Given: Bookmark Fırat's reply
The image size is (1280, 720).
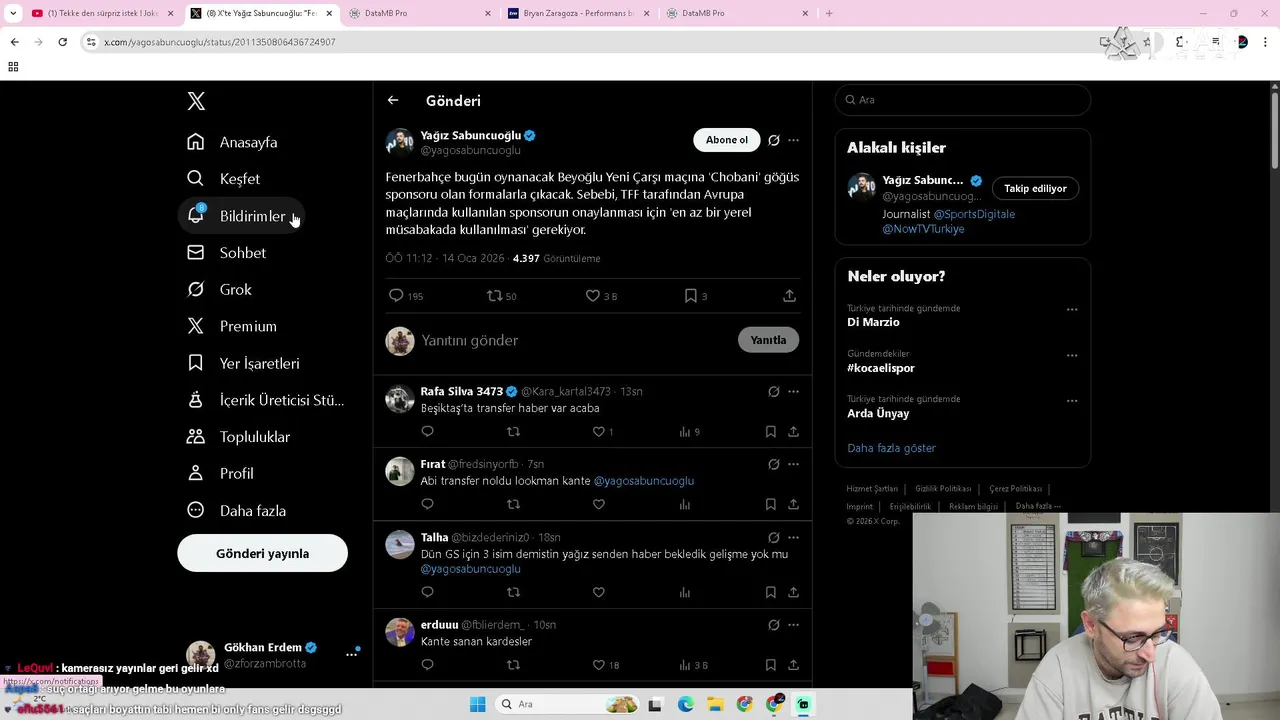Looking at the screenshot, I should 770,505.
